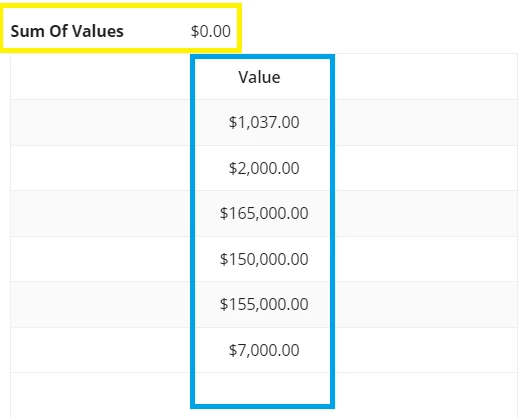The height and width of the screenshot is (418, 525).
Task: Click empty cell right of $165,000.00
Action: tap(426, 213)
